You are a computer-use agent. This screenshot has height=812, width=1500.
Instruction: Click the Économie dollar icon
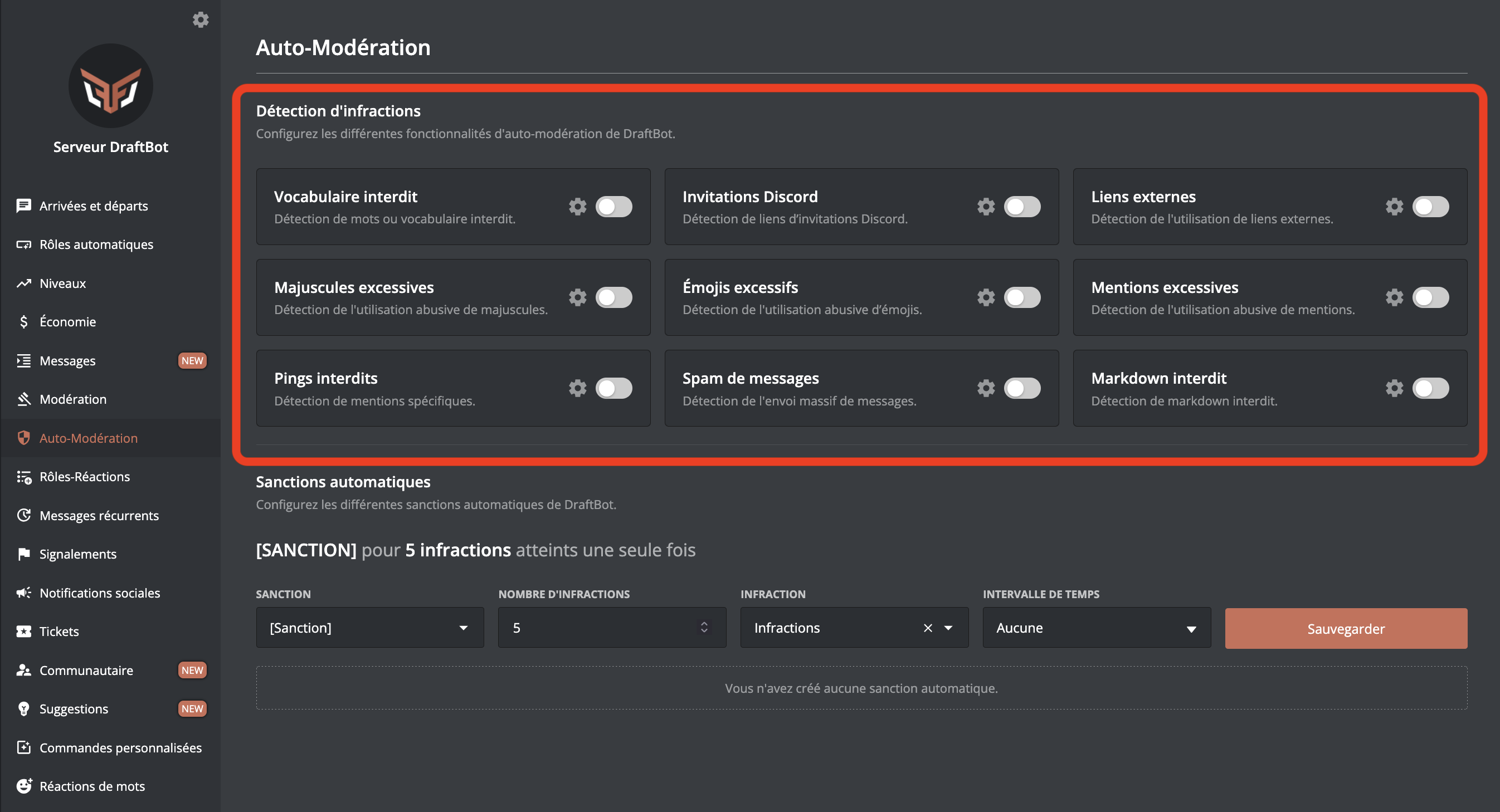[23, 321]
